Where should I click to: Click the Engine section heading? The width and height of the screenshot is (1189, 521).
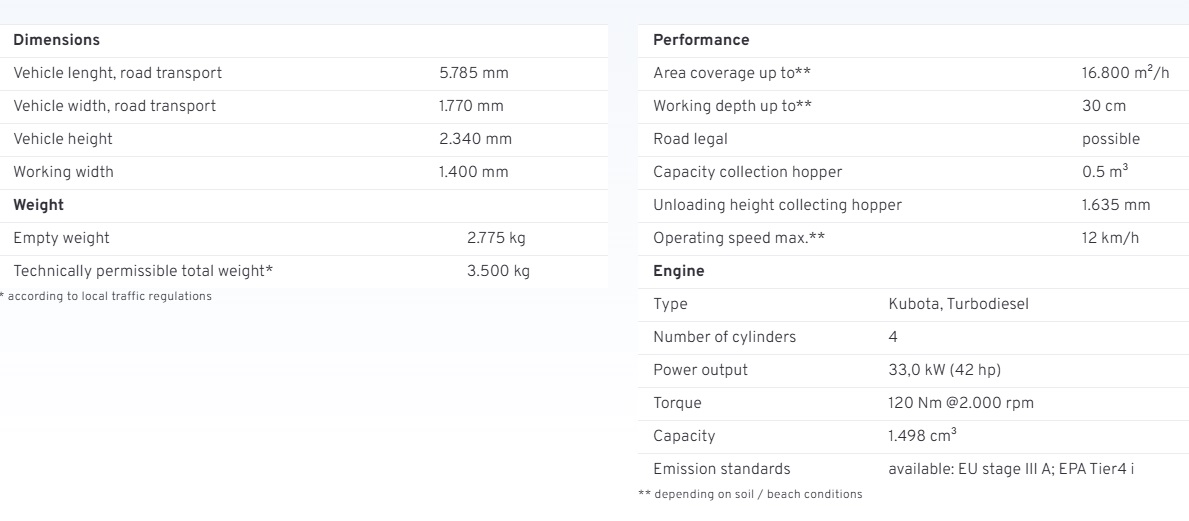678,271
